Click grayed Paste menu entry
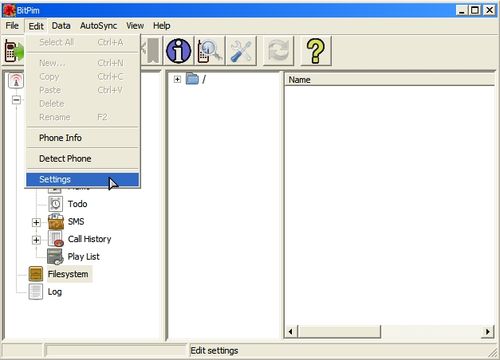Viewport: 500px width, 360px height. (83, 90)
